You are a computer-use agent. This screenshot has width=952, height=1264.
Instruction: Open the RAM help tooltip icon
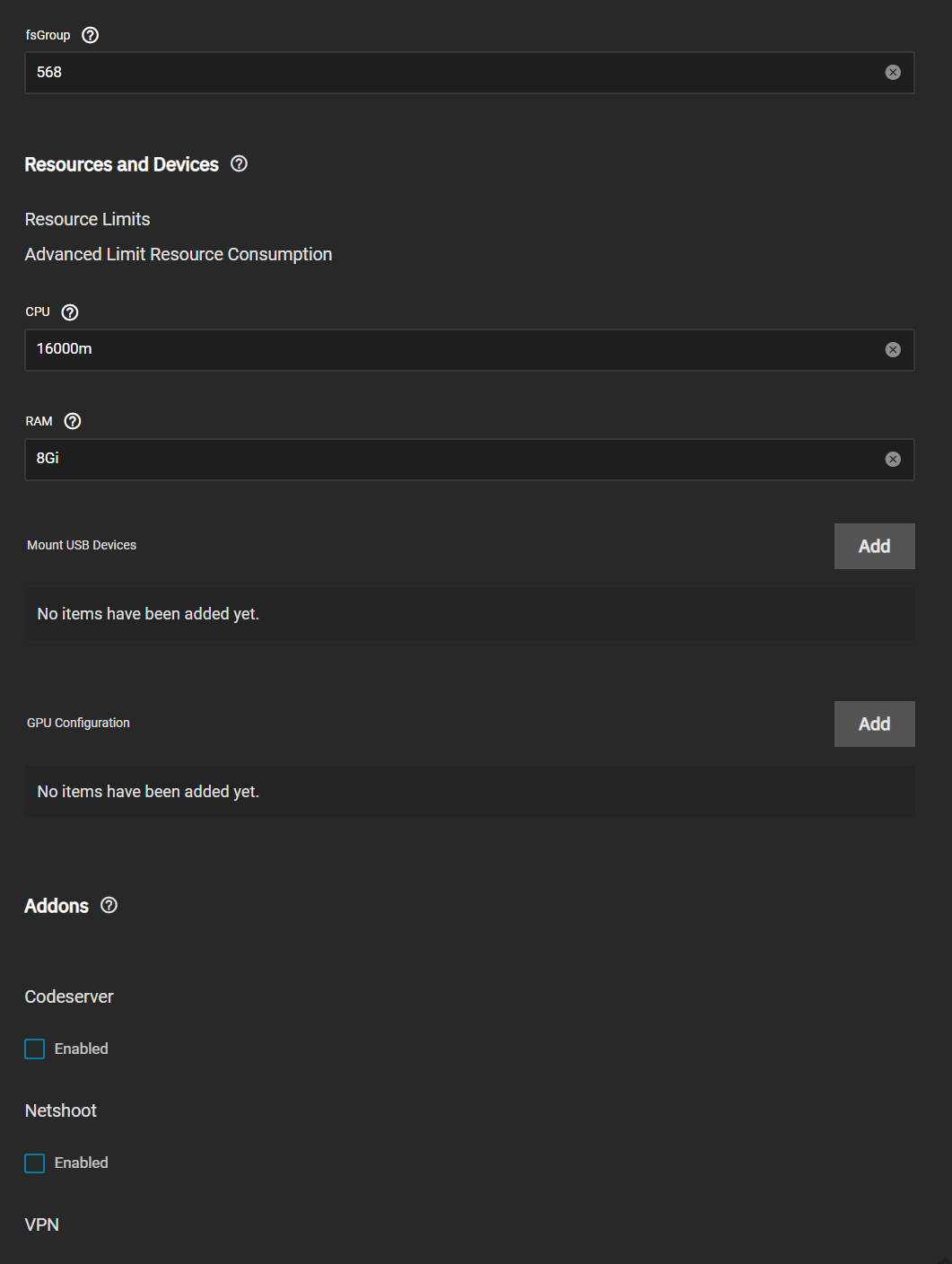pyautogui.click(x=73, y=421)
